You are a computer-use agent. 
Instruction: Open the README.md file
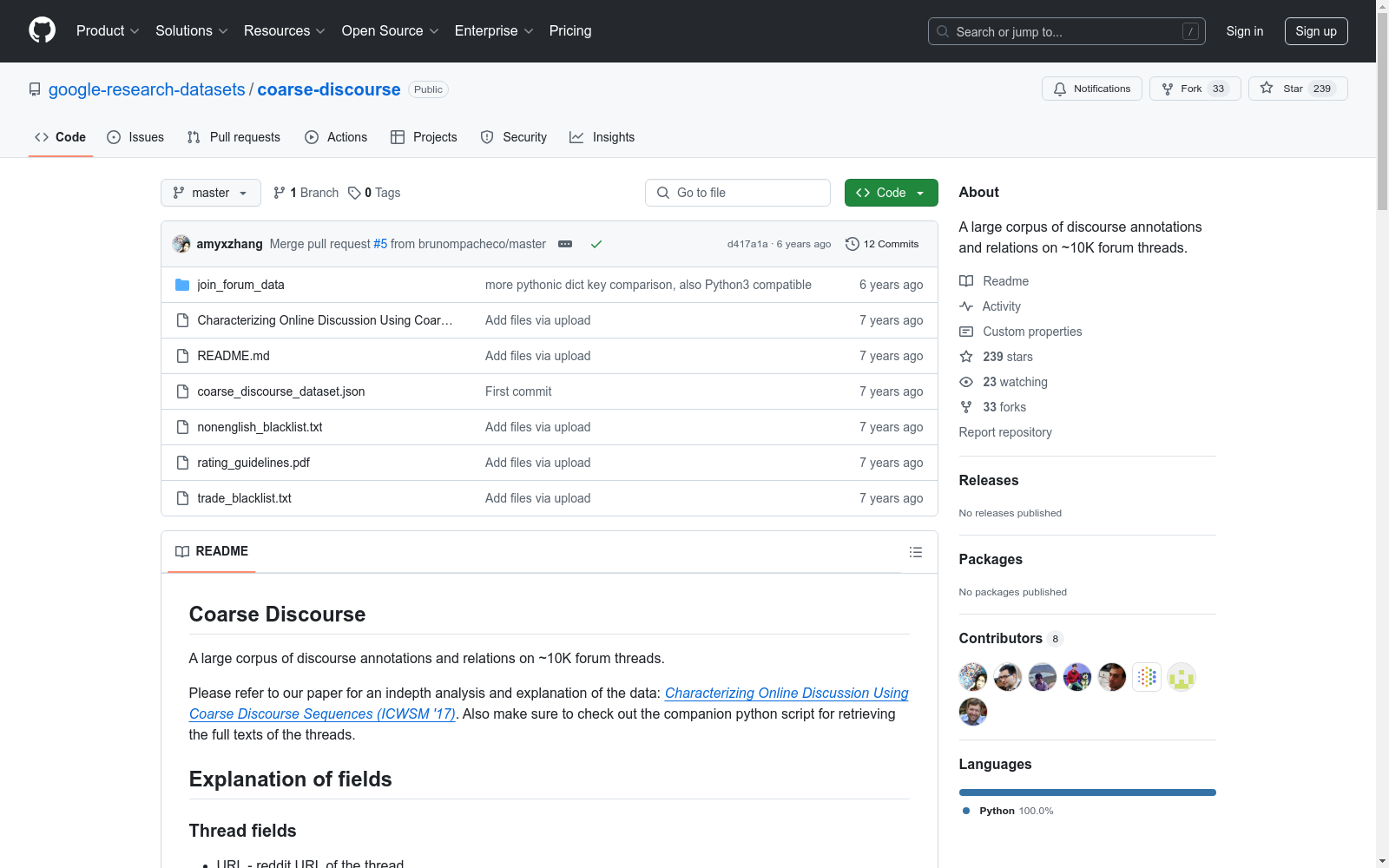click(234, 356)
